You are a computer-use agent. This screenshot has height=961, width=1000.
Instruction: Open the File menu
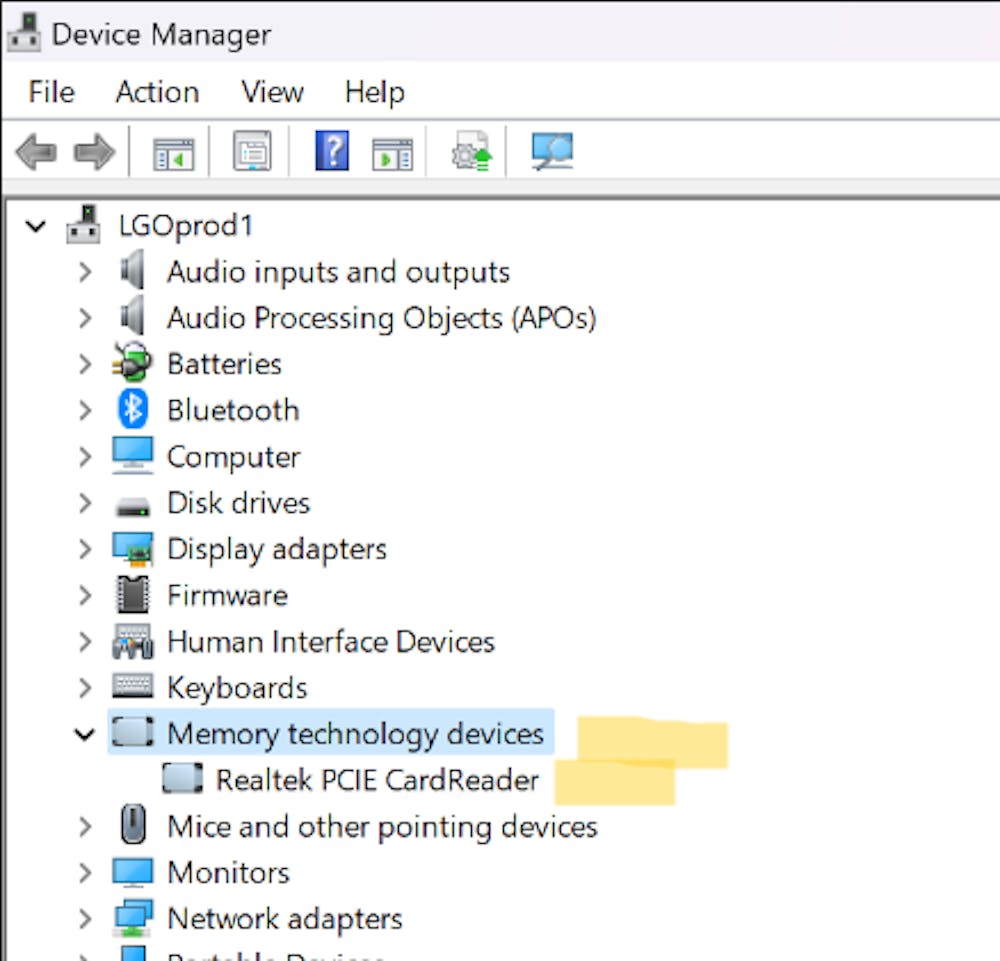click(51, 92)
